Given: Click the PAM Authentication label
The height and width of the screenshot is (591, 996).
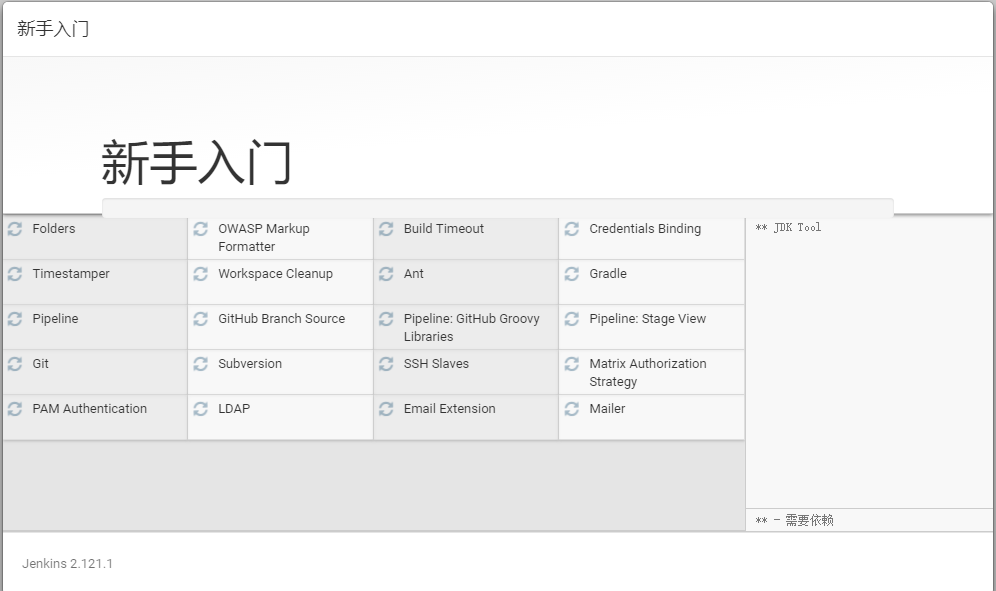Looking at the screenshot, I should click(90, 409).
